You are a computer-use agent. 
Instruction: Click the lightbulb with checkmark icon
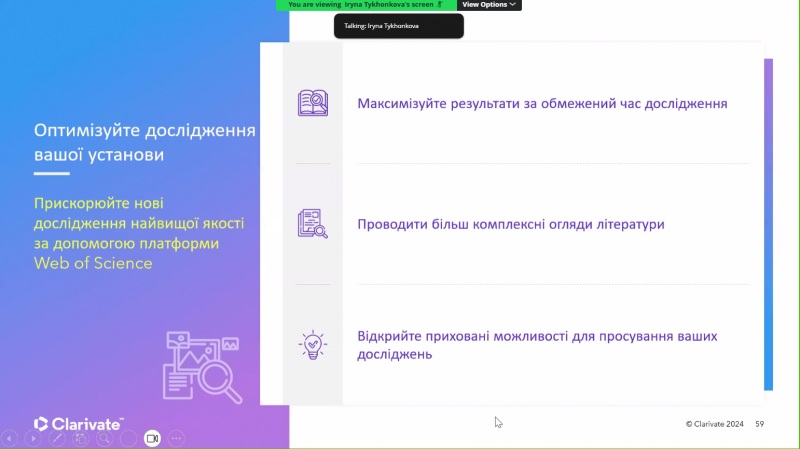(x=313, y=345)
